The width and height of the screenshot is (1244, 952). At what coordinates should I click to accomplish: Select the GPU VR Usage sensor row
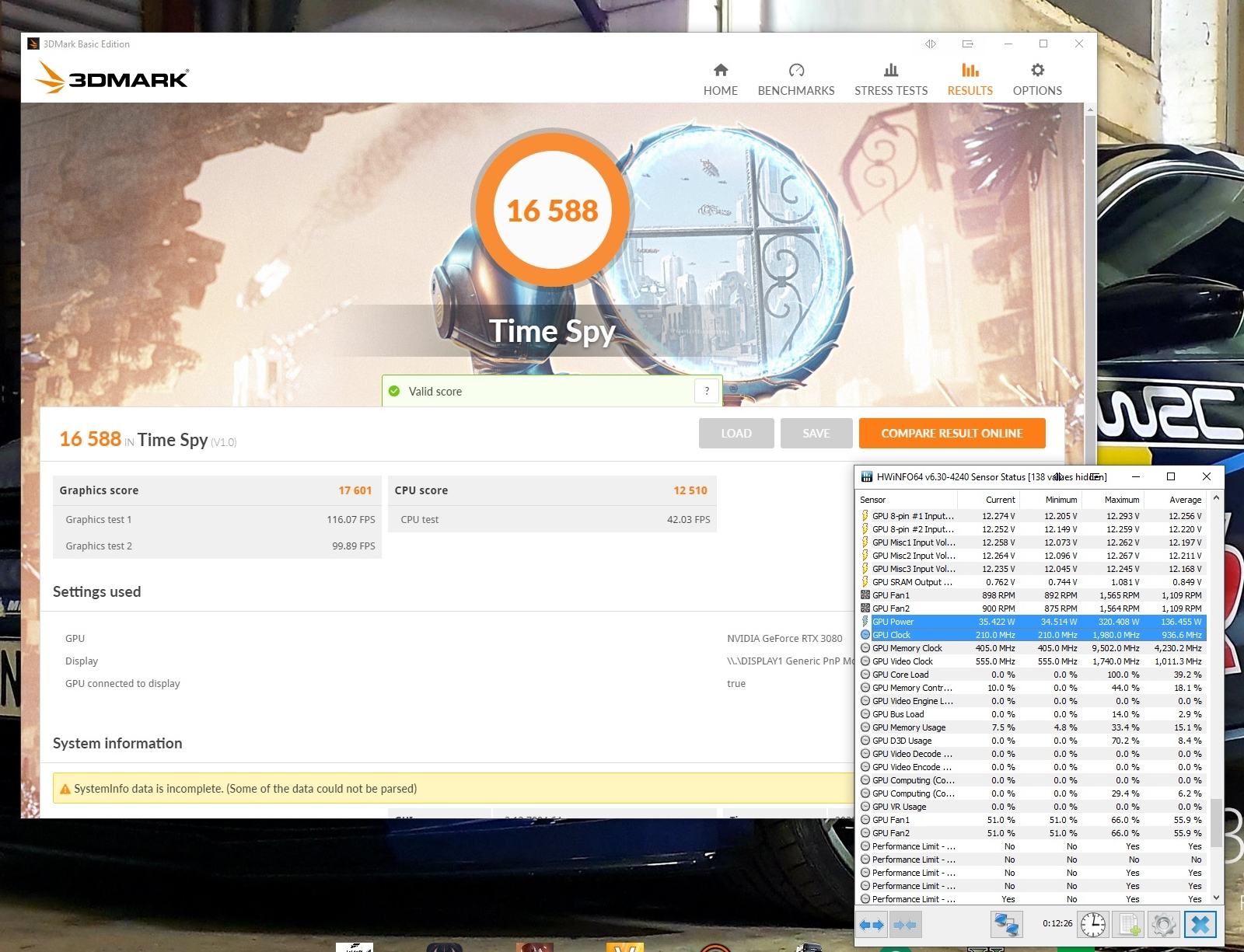coord(1031,807)
